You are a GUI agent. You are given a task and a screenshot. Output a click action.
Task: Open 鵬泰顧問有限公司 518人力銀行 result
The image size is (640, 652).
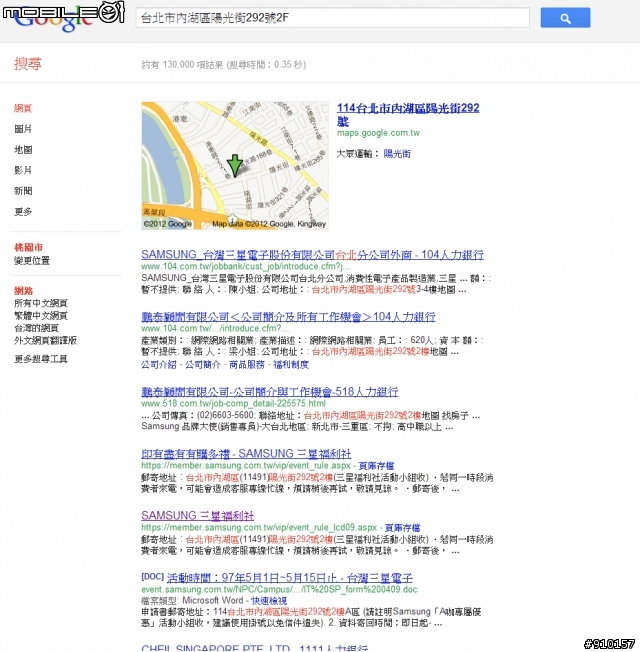(x=269, y=392)
